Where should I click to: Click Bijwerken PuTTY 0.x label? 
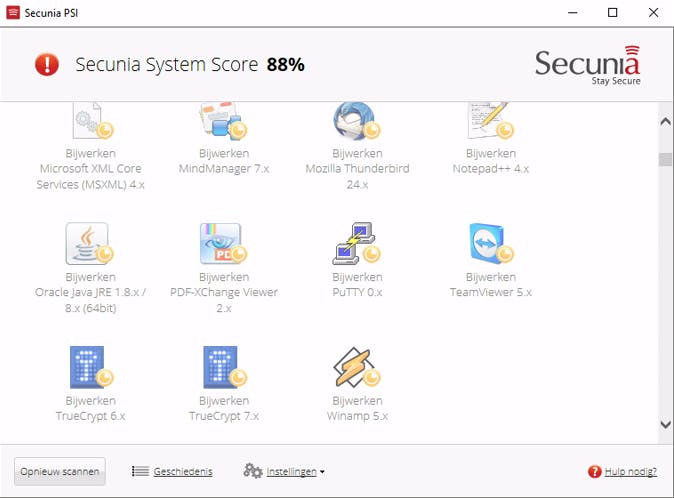click(x=357, y=285)
